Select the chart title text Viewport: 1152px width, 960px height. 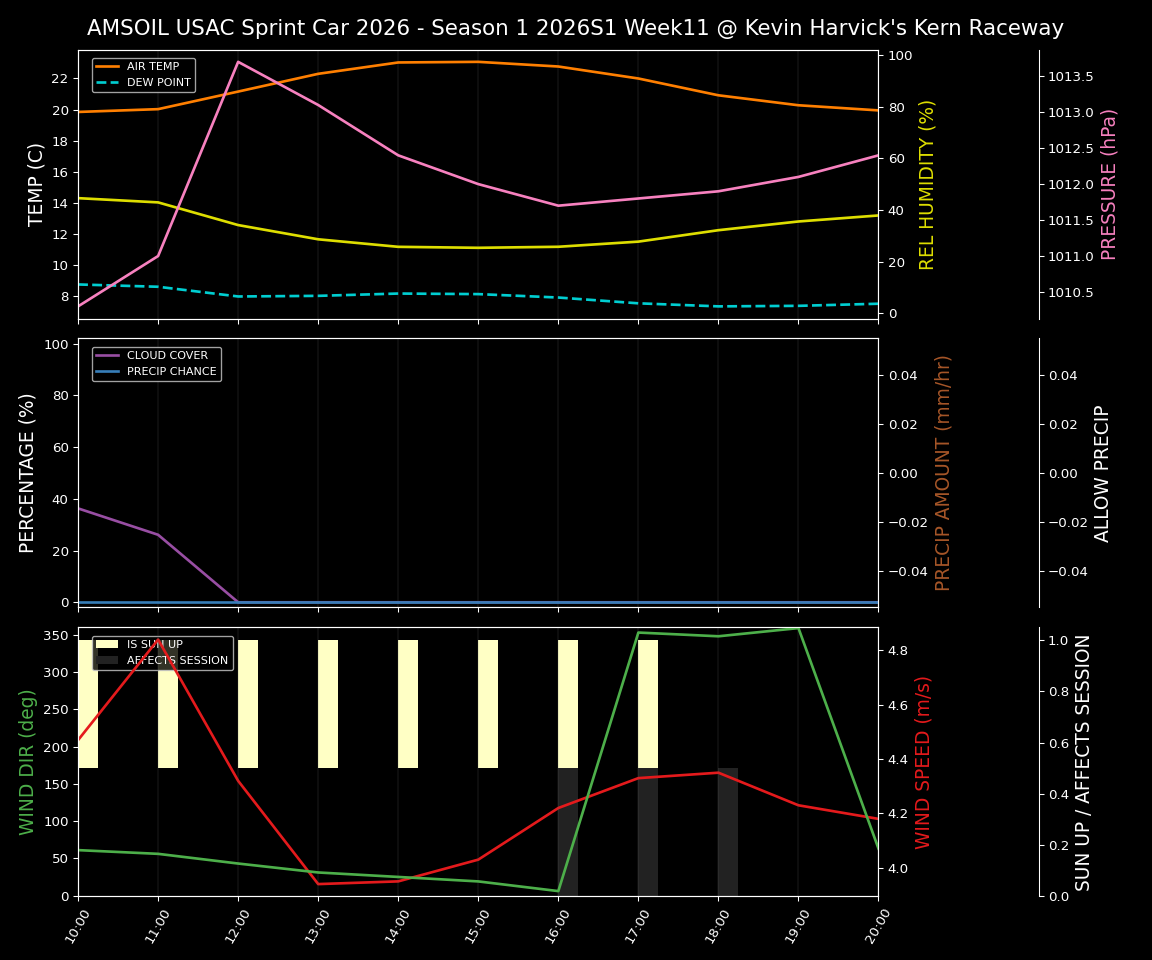(576, 28)
